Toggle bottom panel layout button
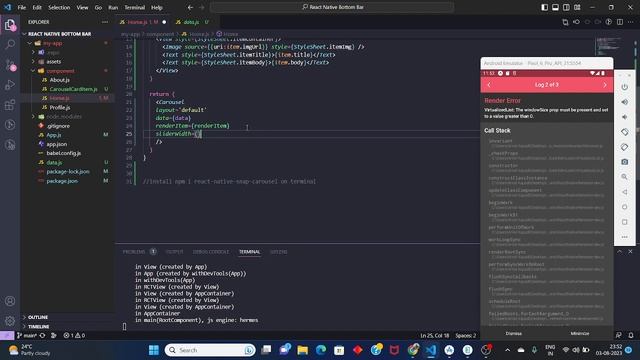Viewport: 640px width, 360px height. (556, 7)
